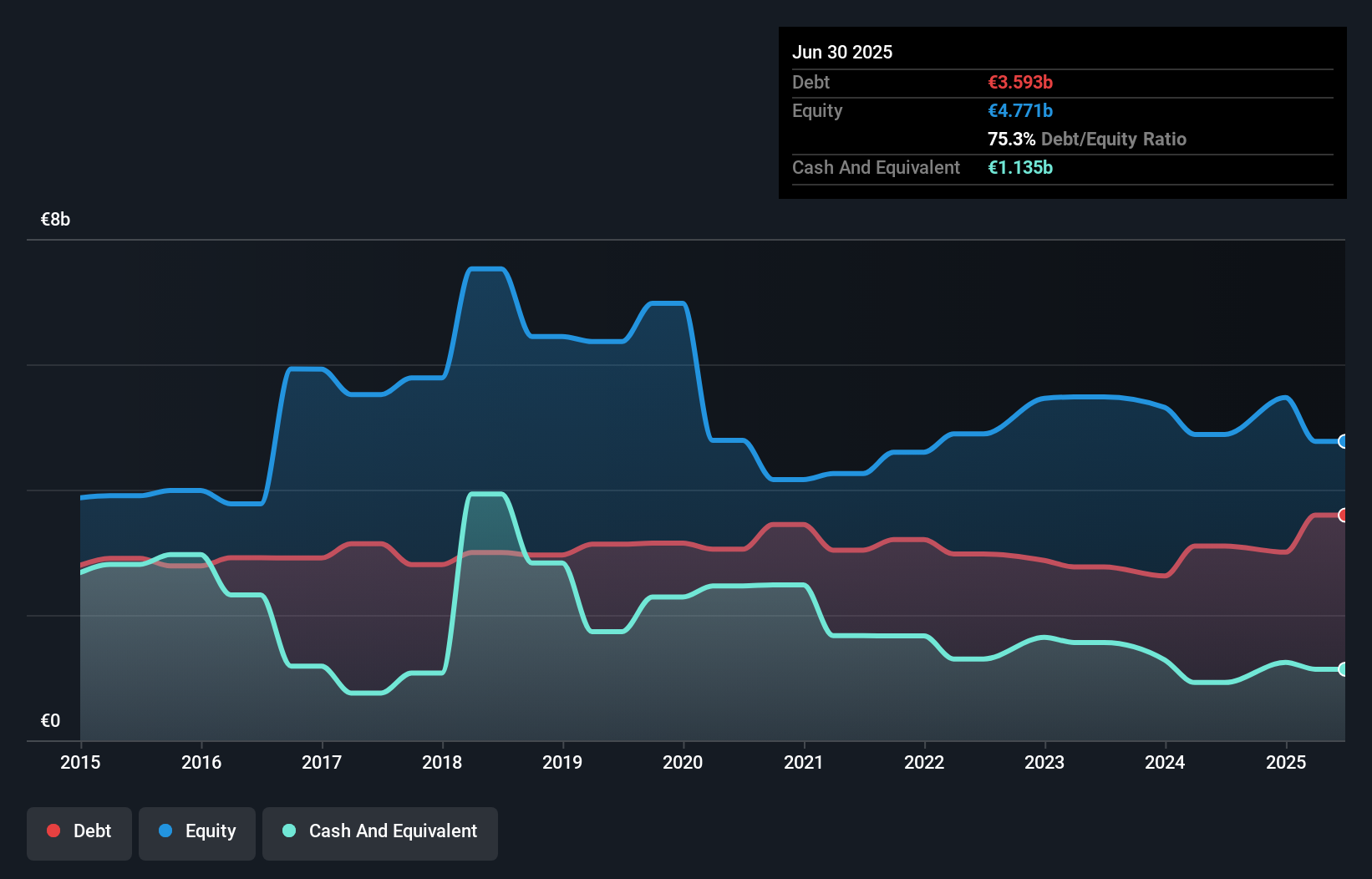Click the €4.771b equity value
Screen dimensions: 1372x879
(1020, 110)
